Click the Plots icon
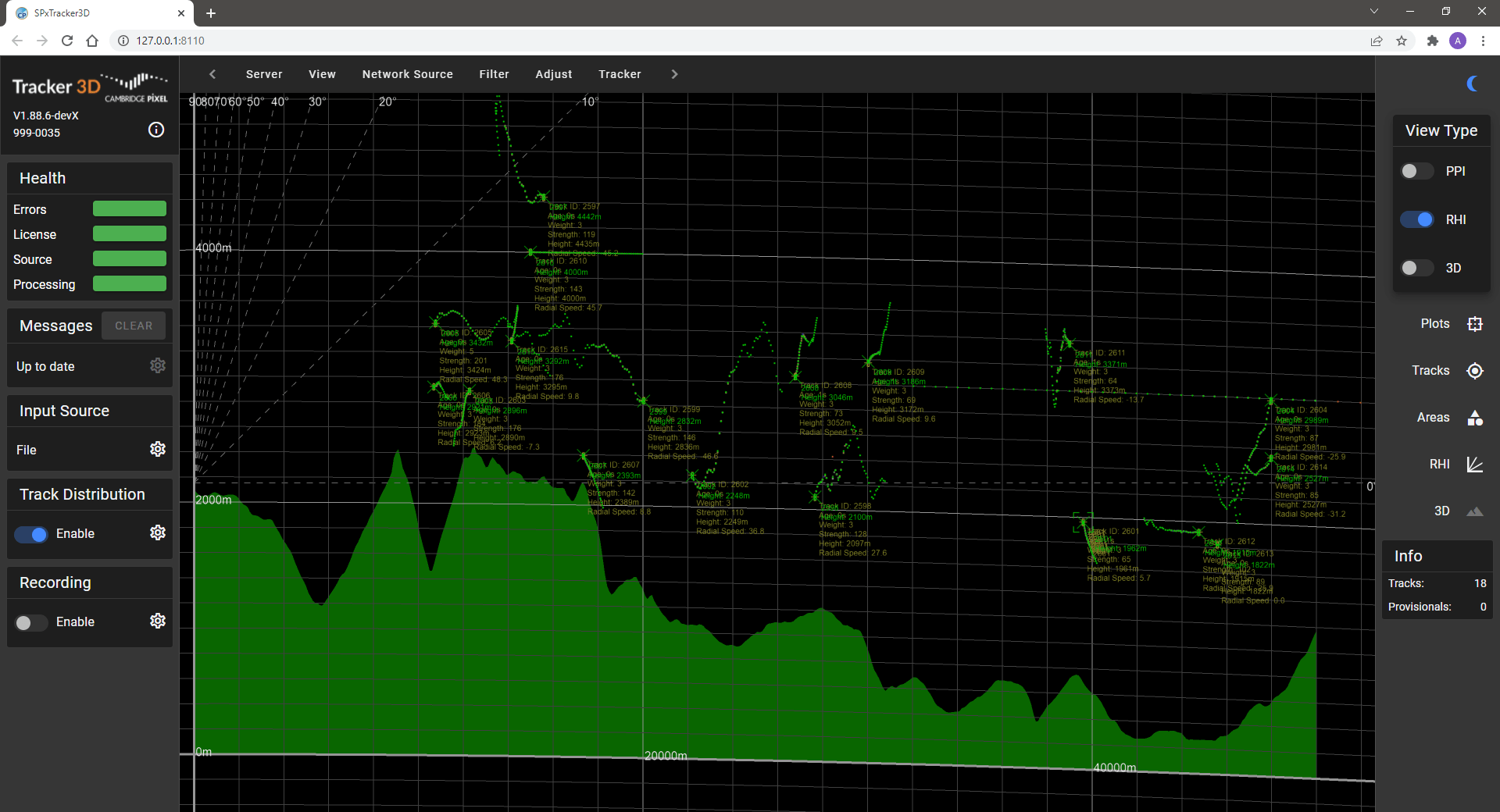 1474,324
